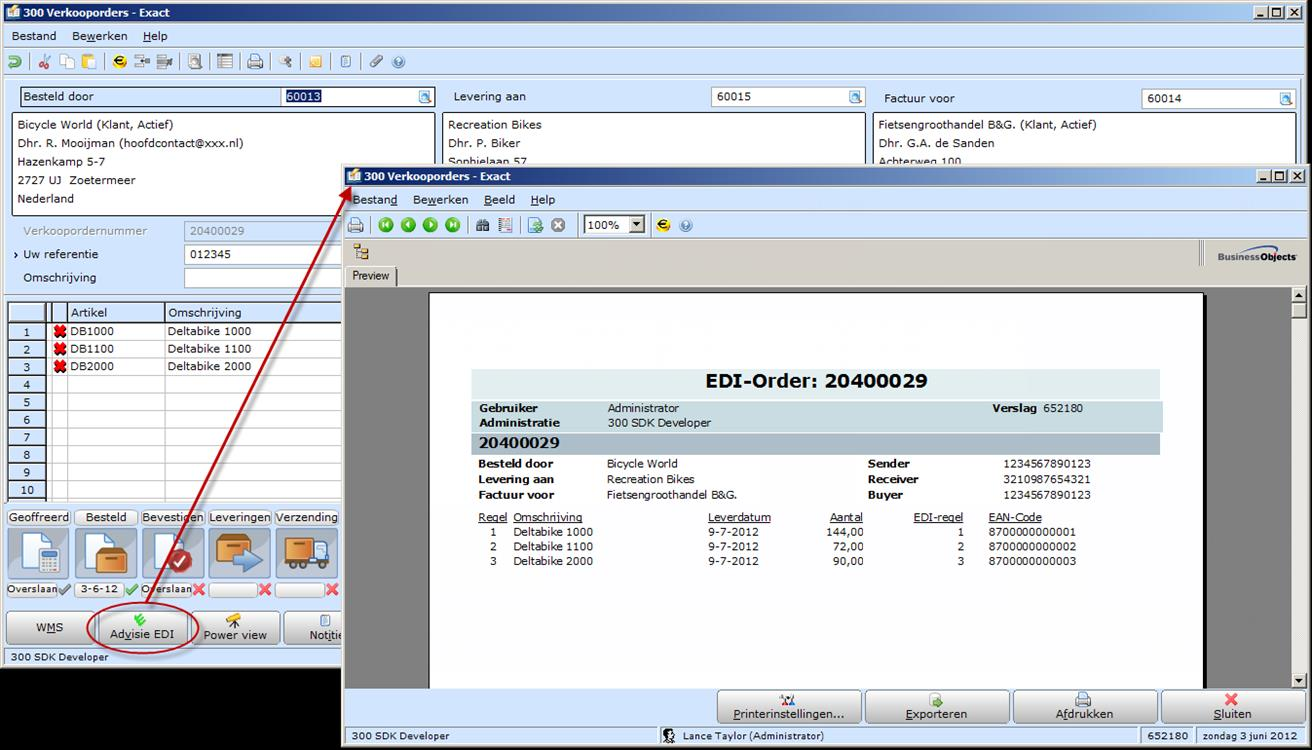Click the blue help icon in the back window toolbar

point(398,62)
